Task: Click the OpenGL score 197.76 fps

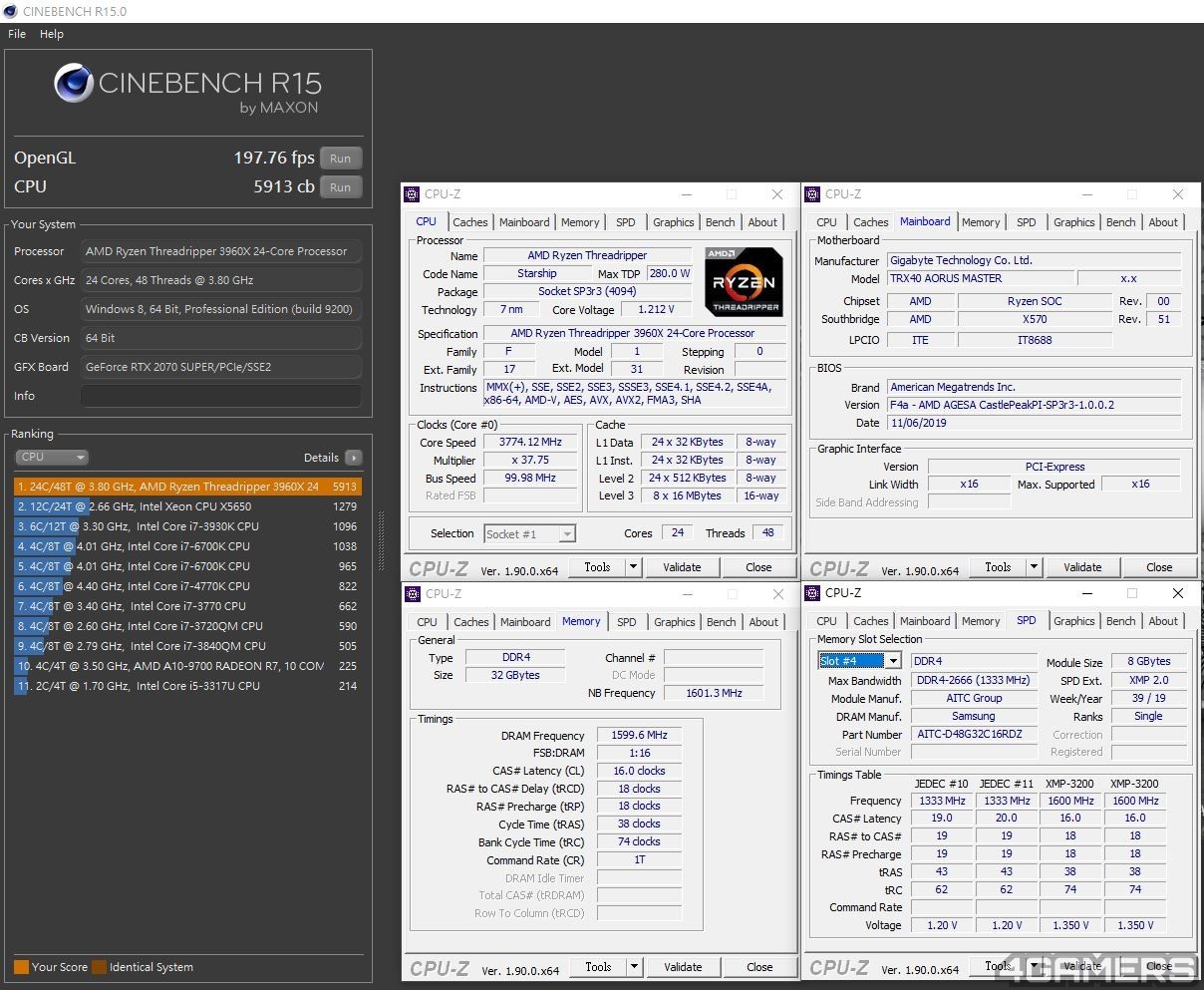Action: tap(274, 158)
